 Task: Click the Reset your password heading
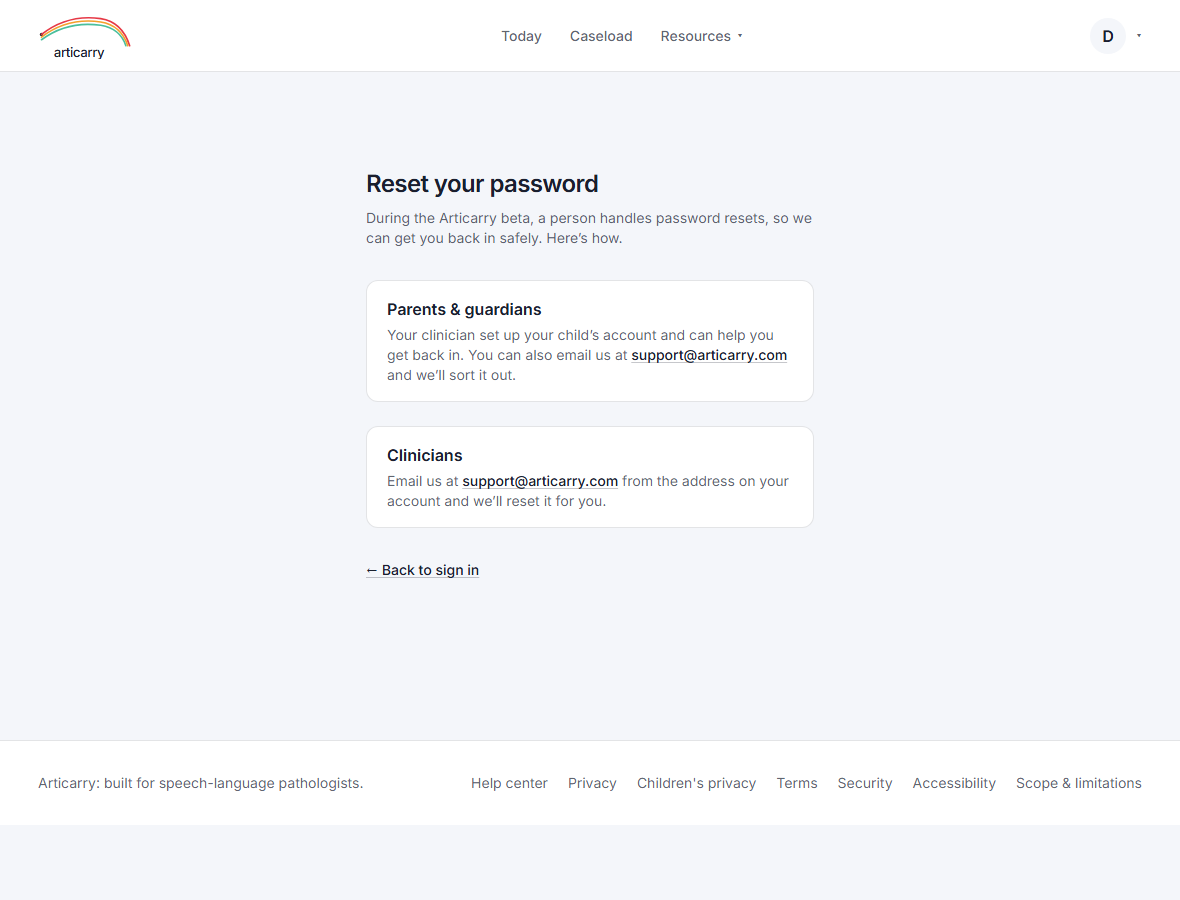click(482, 184)
